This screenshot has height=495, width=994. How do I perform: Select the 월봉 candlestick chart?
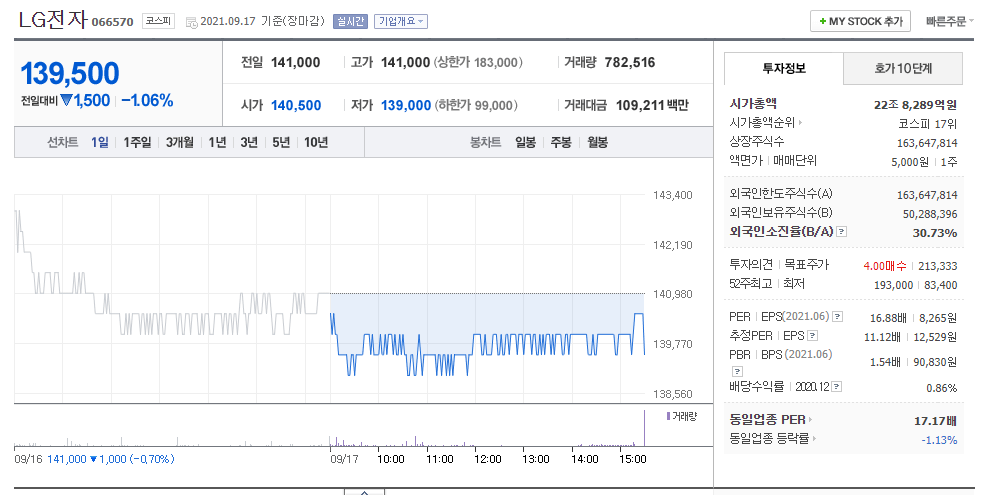(x=597, y=143)
